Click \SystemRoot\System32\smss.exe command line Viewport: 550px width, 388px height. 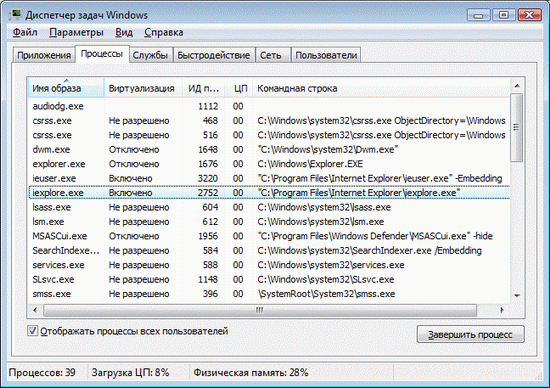tap(327, 294)
